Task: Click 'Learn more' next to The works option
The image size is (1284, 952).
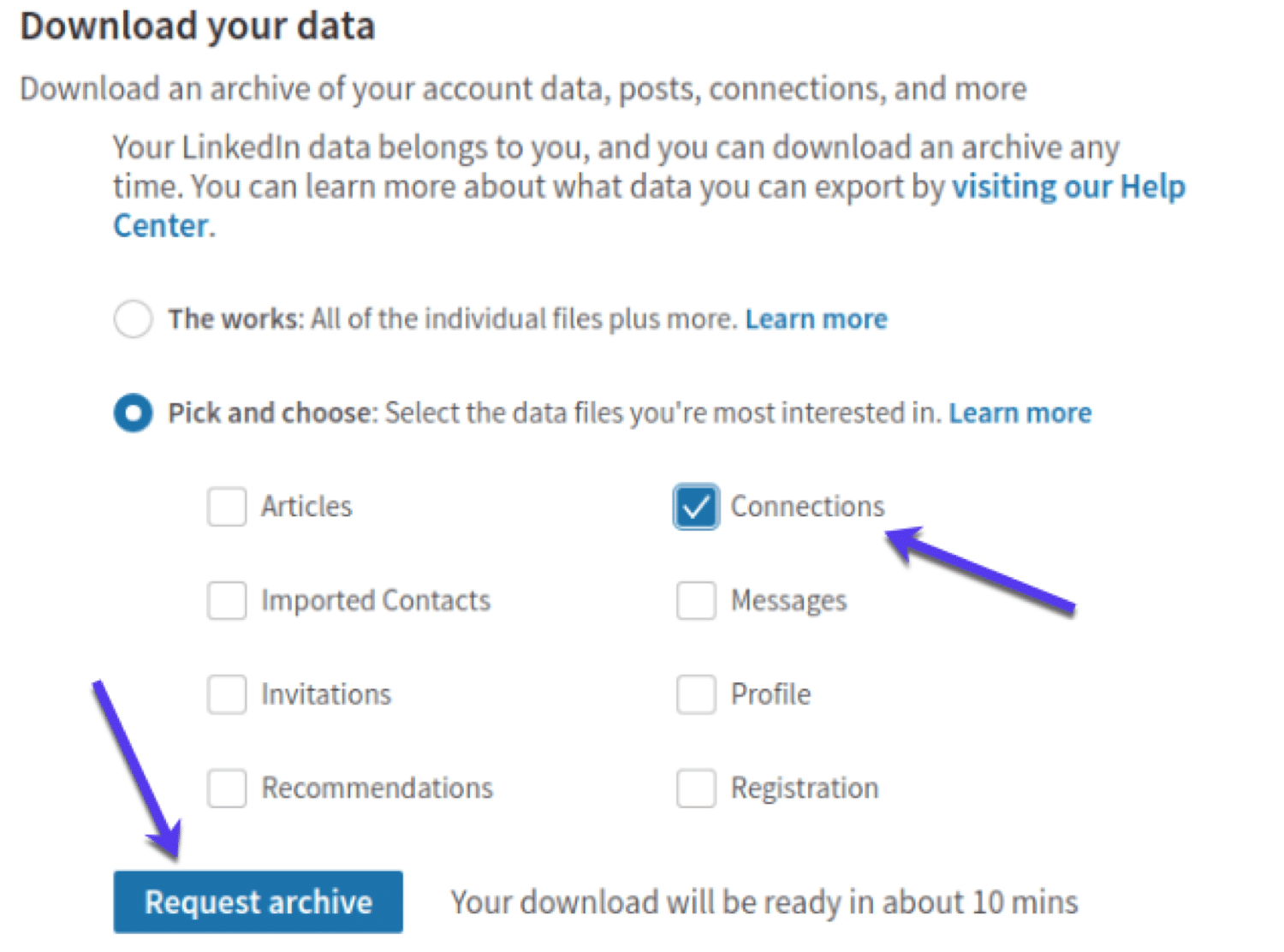Action: click(816, 318)
